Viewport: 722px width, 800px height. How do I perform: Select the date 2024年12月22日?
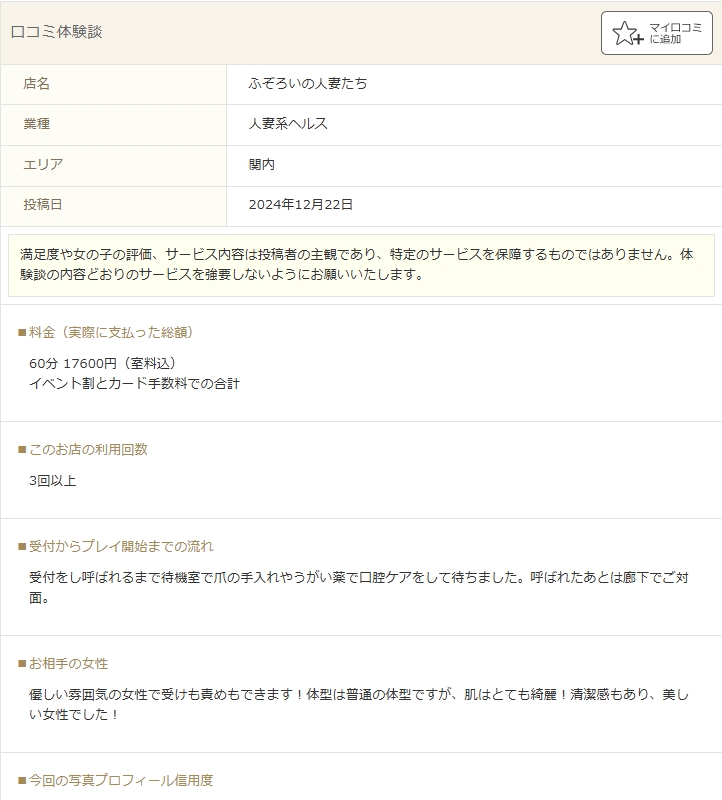pos(301,205)
